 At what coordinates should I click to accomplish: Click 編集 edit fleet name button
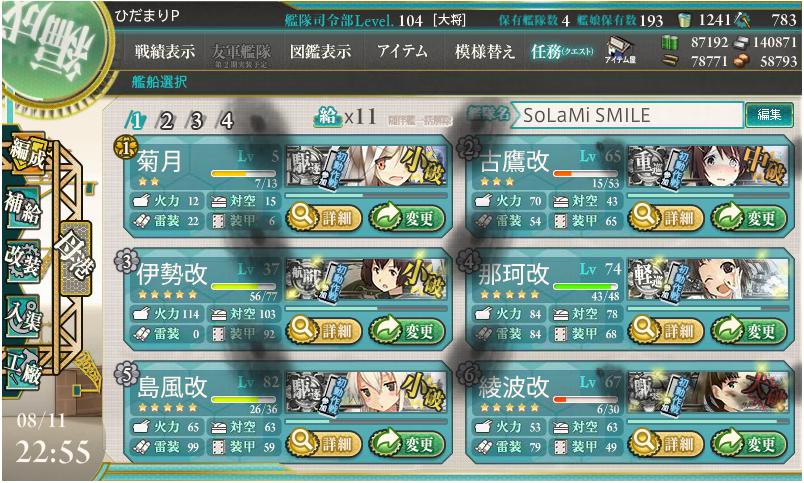click(769, 114)
